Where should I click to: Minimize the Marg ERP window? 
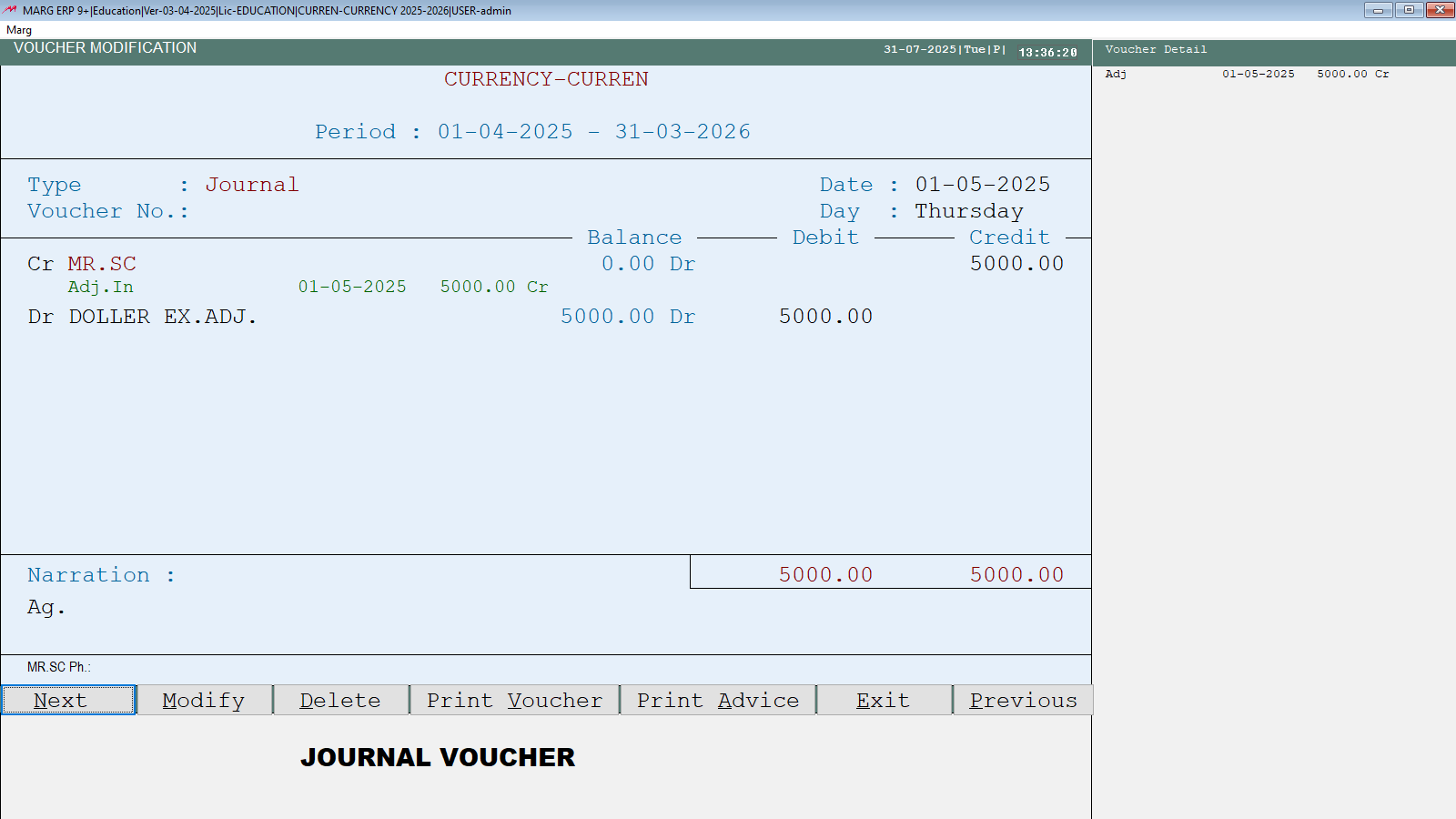1378,10
